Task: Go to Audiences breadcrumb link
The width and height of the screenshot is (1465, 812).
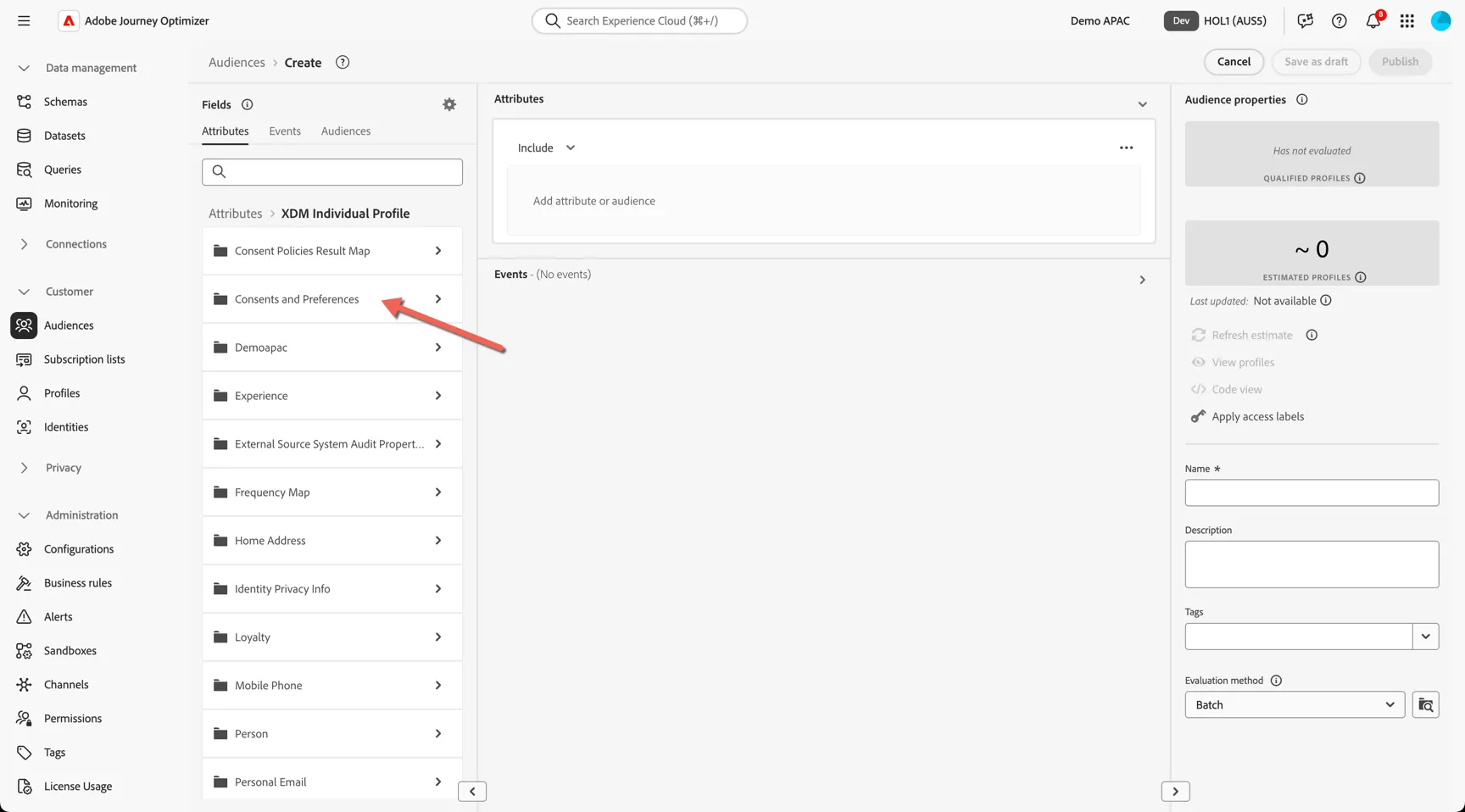Action: coord(237,62)
